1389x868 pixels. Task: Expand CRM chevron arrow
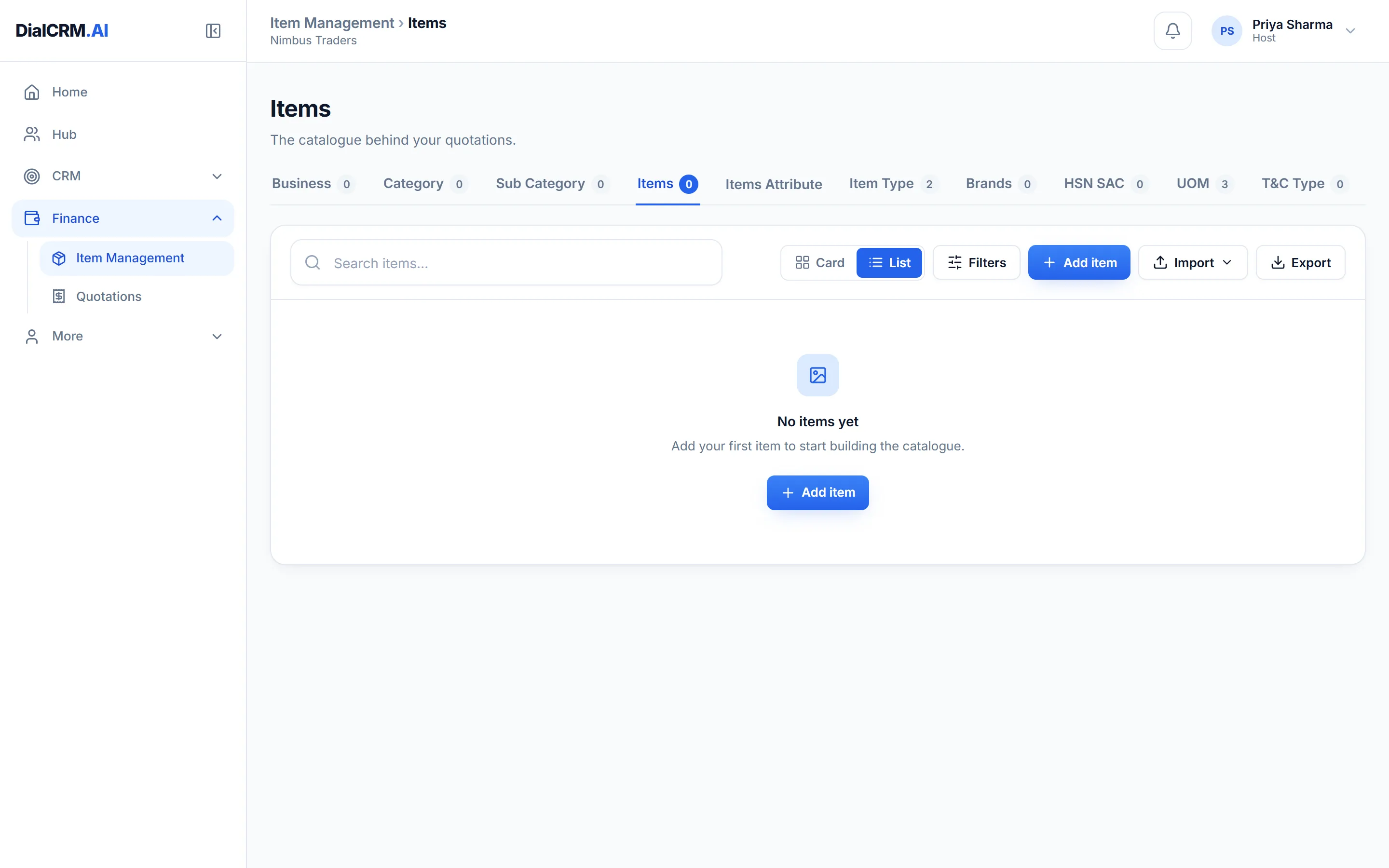click(x=217, y=176)
